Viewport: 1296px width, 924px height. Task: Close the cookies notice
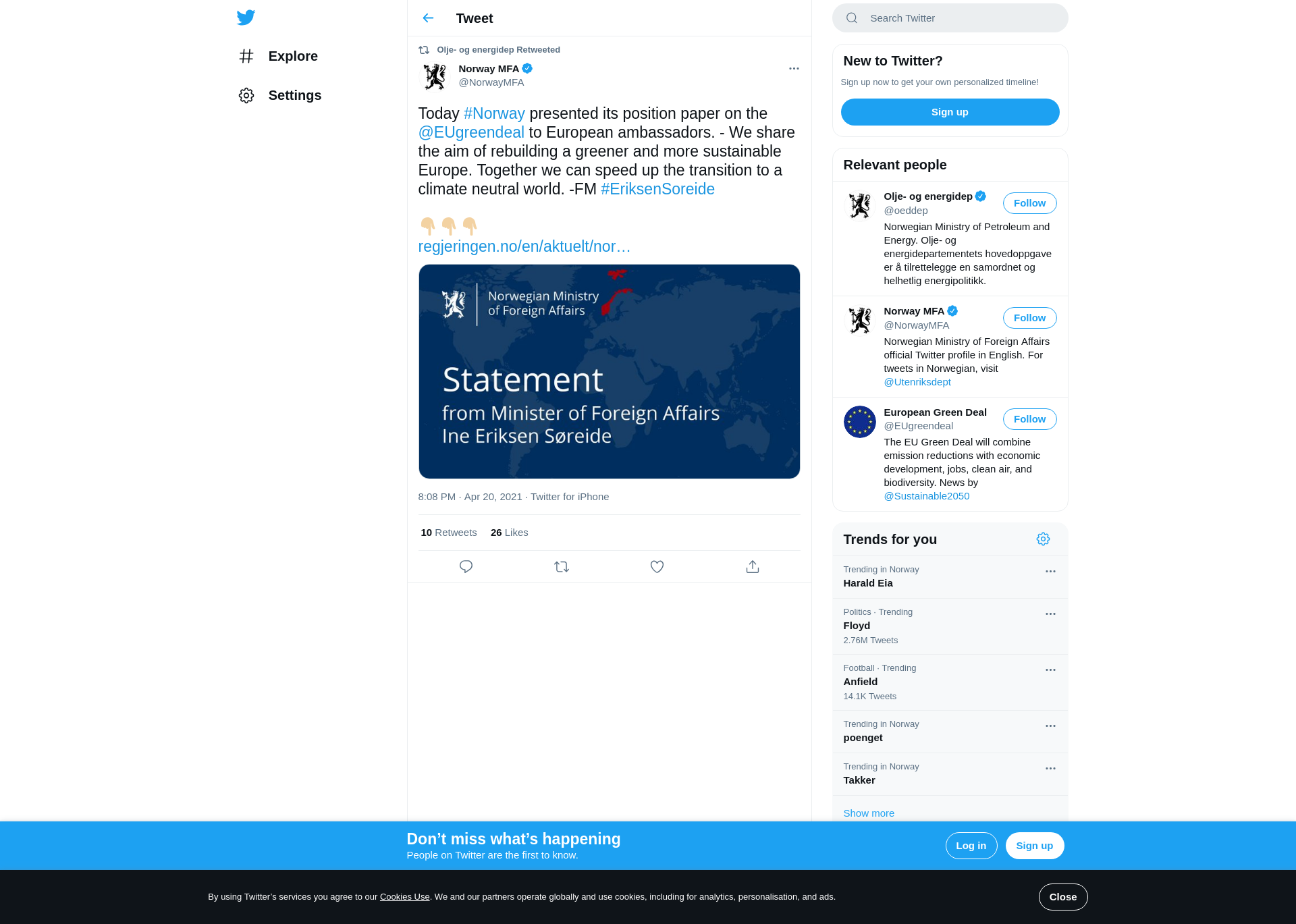point(1062,897)
